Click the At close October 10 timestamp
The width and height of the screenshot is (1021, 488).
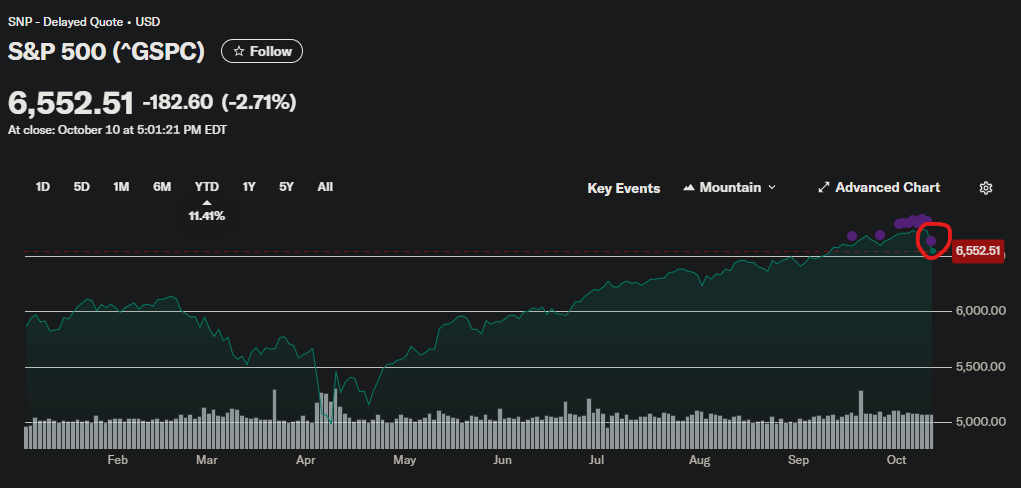pos(117,130)
